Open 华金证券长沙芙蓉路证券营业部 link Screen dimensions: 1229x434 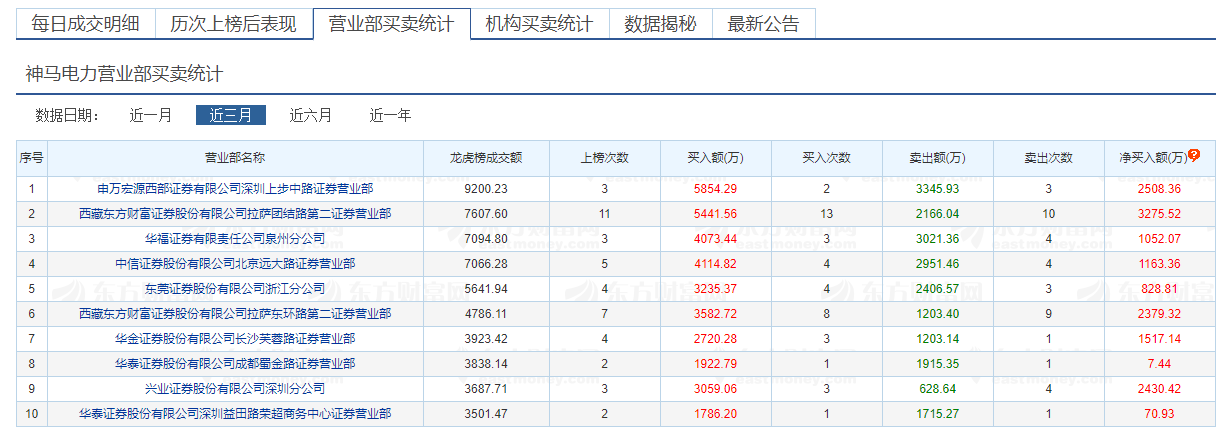[x=235, y=338]
